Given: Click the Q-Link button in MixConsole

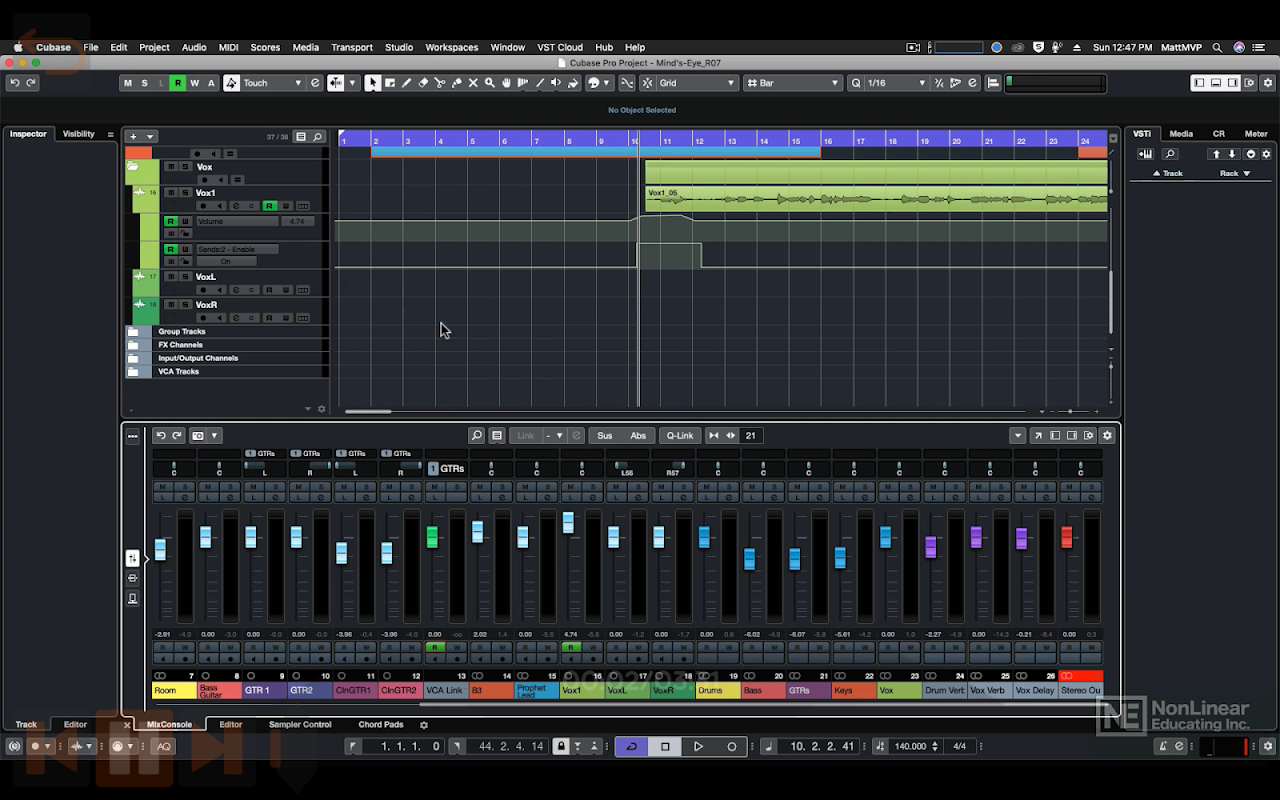Looking at the screenshot, I should click(680, 436).
